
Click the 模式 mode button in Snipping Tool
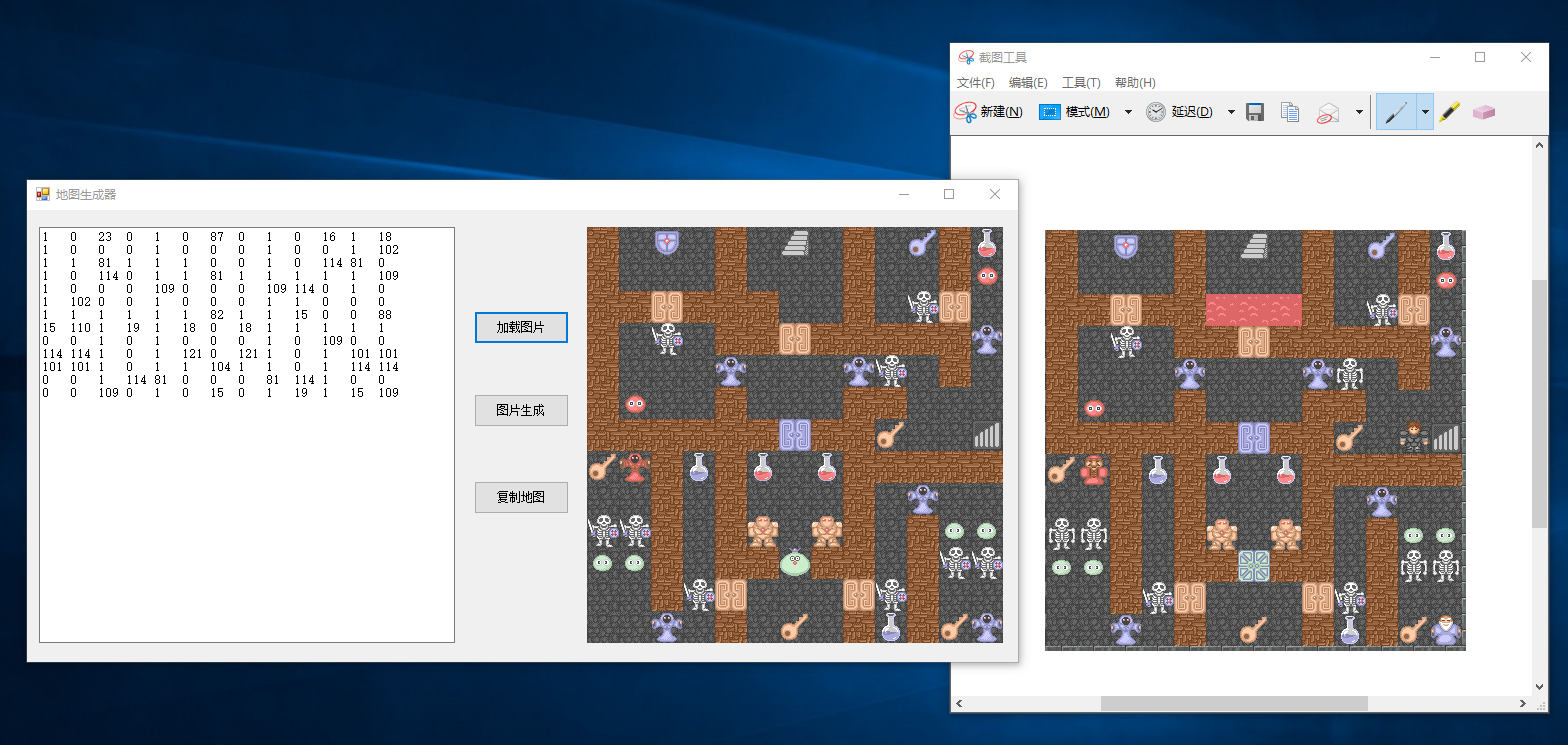point(1075,112)
